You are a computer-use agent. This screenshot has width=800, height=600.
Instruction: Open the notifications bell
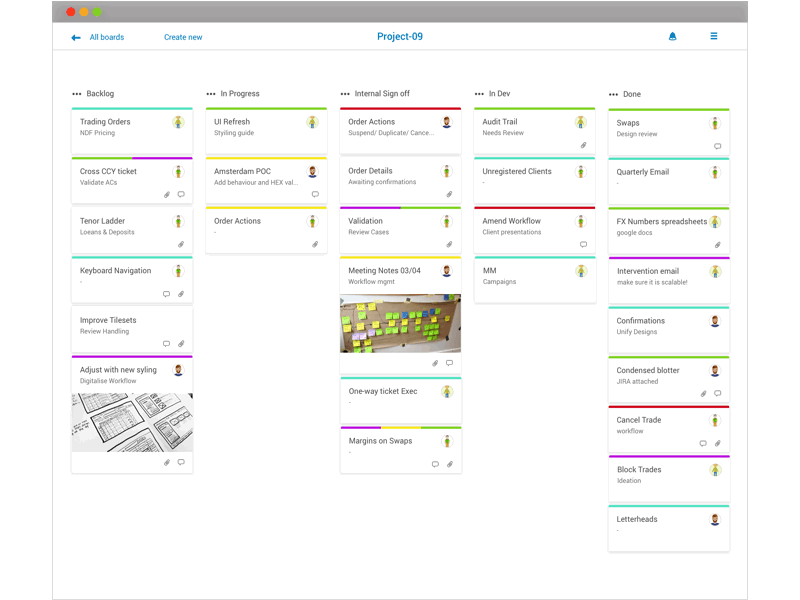click(672, 36)
